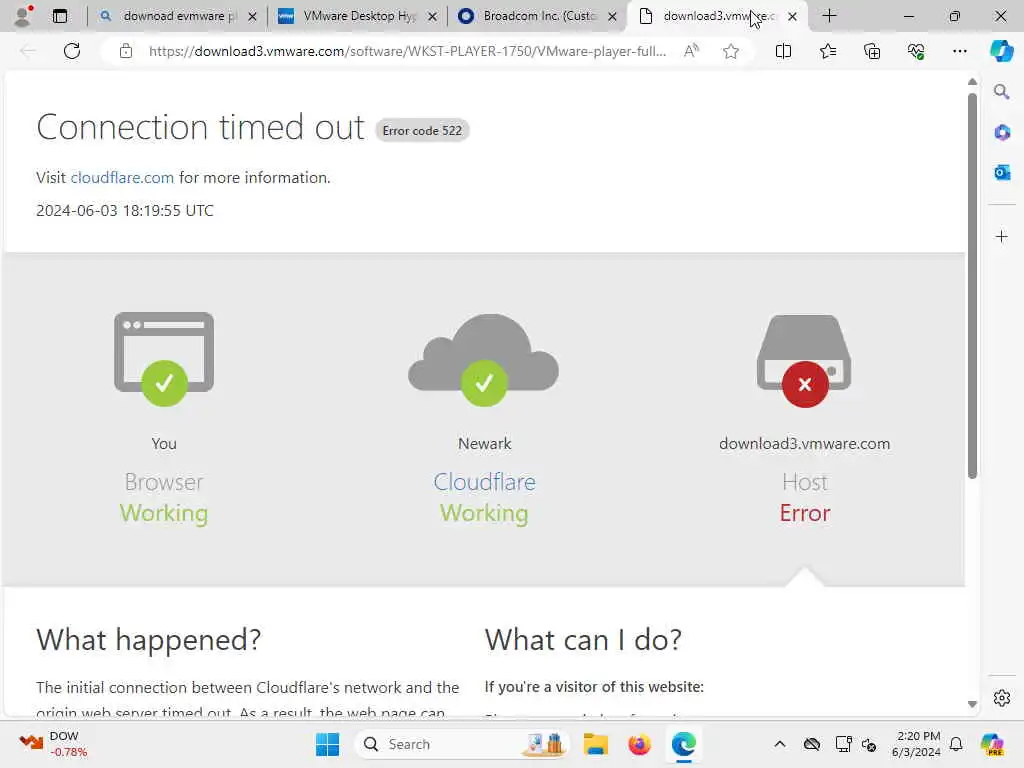The height and width of the screenshot is (768, 1024).
Task: Click the address bar URL
Action: (408, 51)
